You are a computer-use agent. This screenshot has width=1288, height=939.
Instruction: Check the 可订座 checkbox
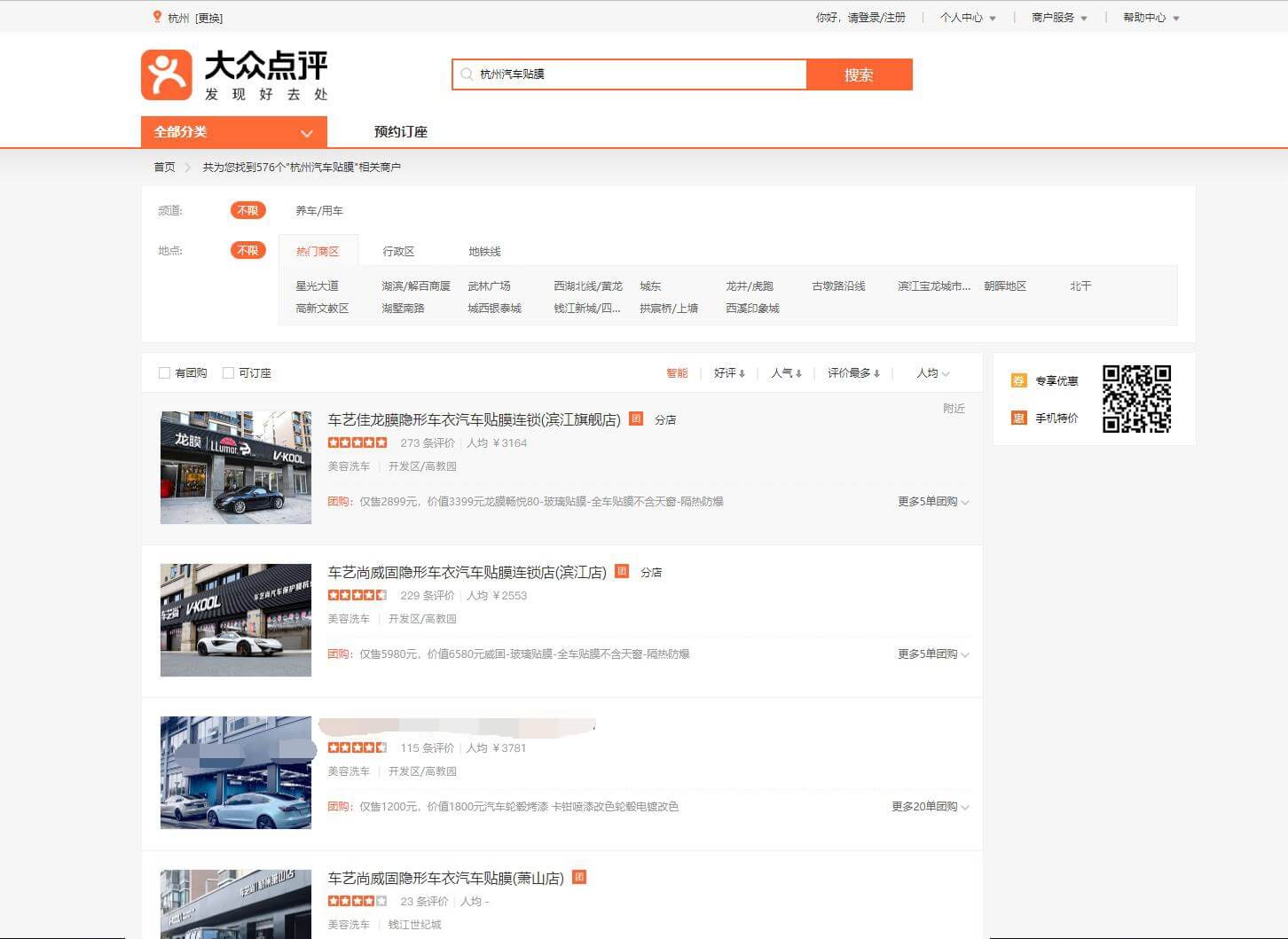228,373
